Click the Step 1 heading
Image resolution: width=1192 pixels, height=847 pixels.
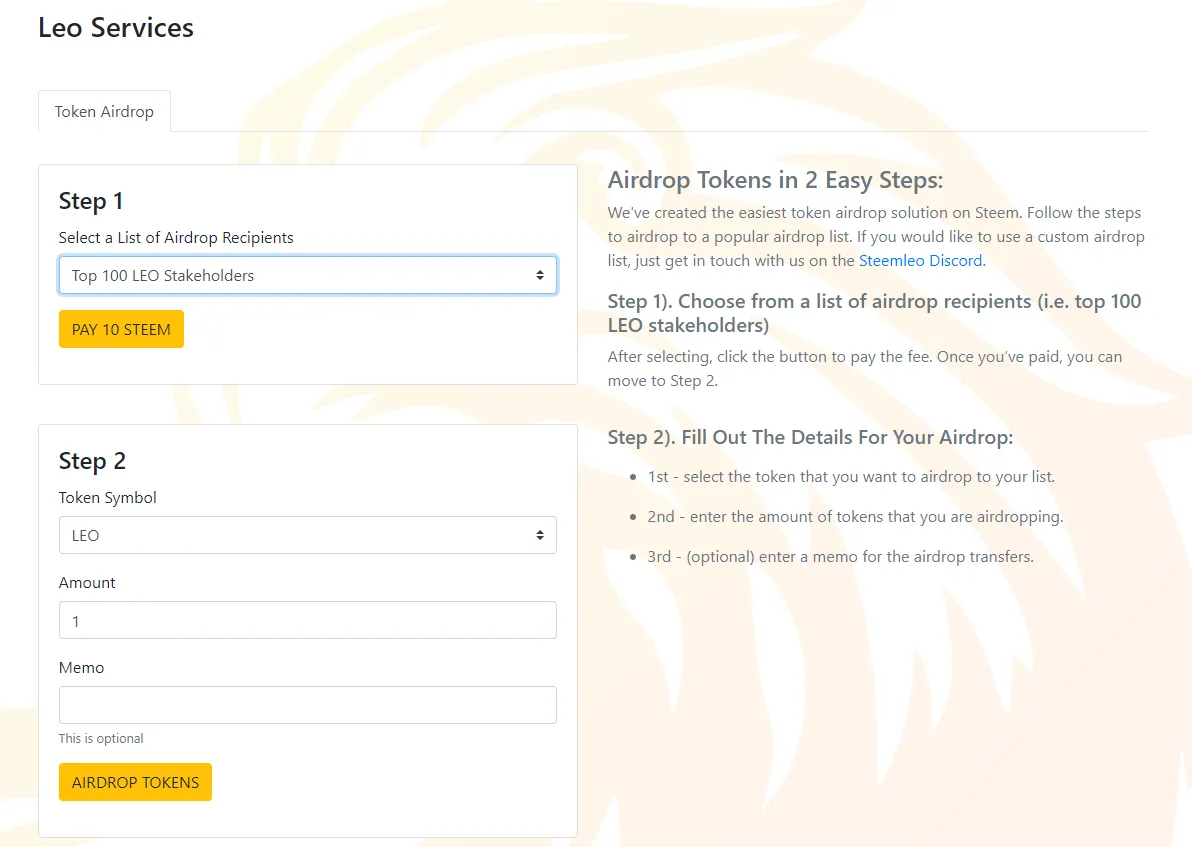[x=91, y=201]
